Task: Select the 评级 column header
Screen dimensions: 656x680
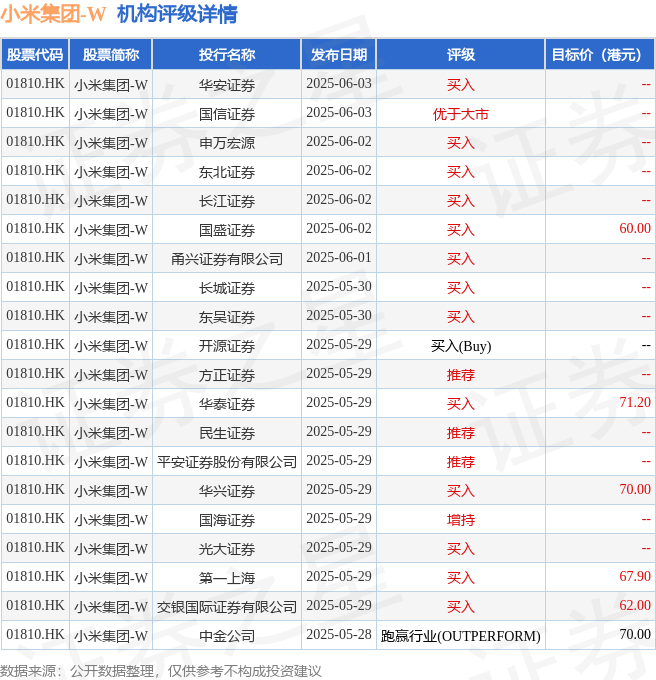Action: pos(461,55)
